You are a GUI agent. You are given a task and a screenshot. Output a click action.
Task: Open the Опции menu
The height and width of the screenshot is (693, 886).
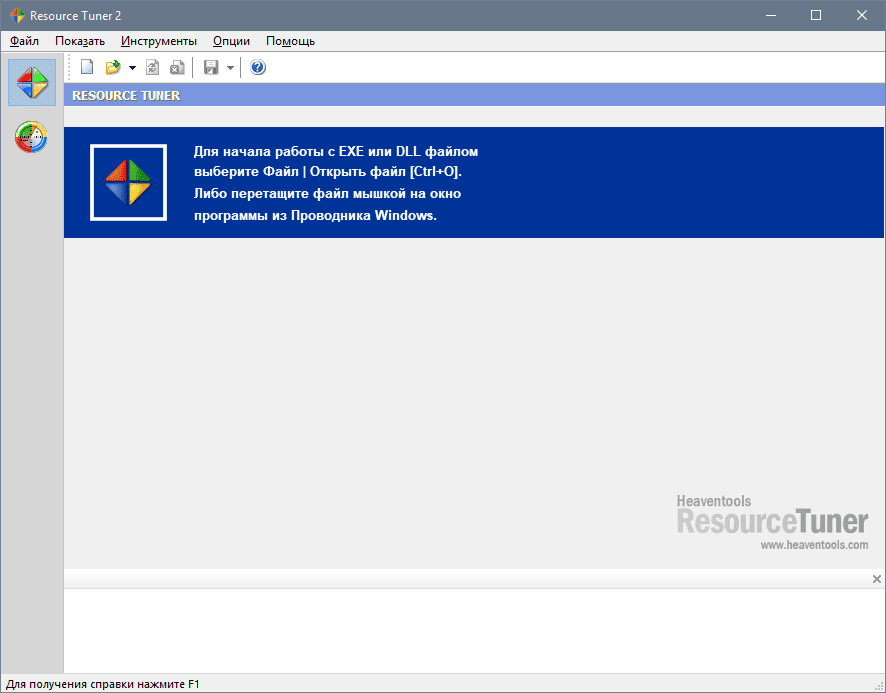[x=231, y=41]
